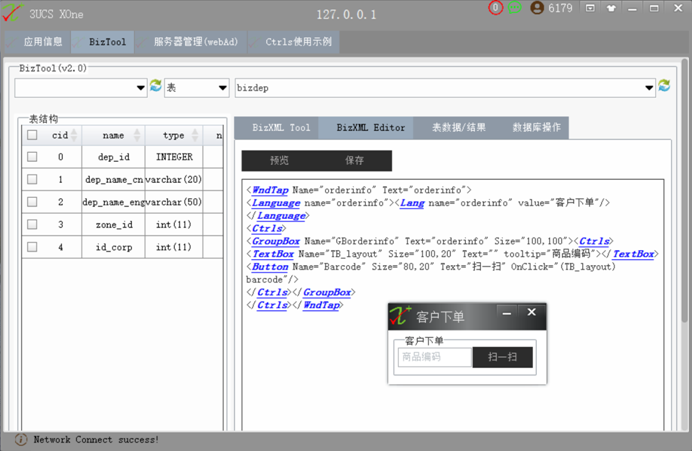Open the green chat bubble icon
The width and height of the screenshot is (692, 451).
tap(514, 8)
